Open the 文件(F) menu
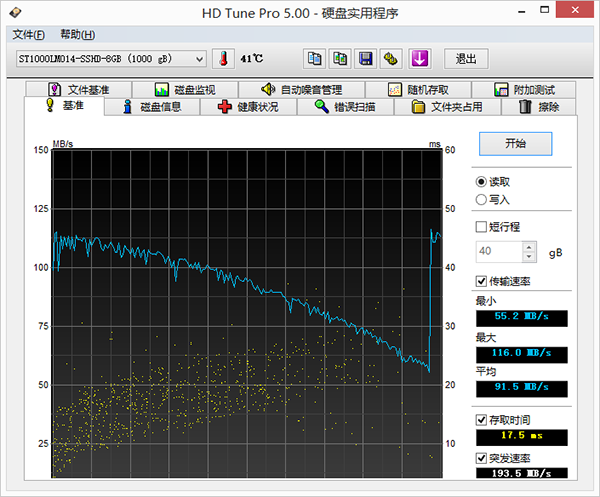This screenshot has width=600, height=497. click(29, 35)
